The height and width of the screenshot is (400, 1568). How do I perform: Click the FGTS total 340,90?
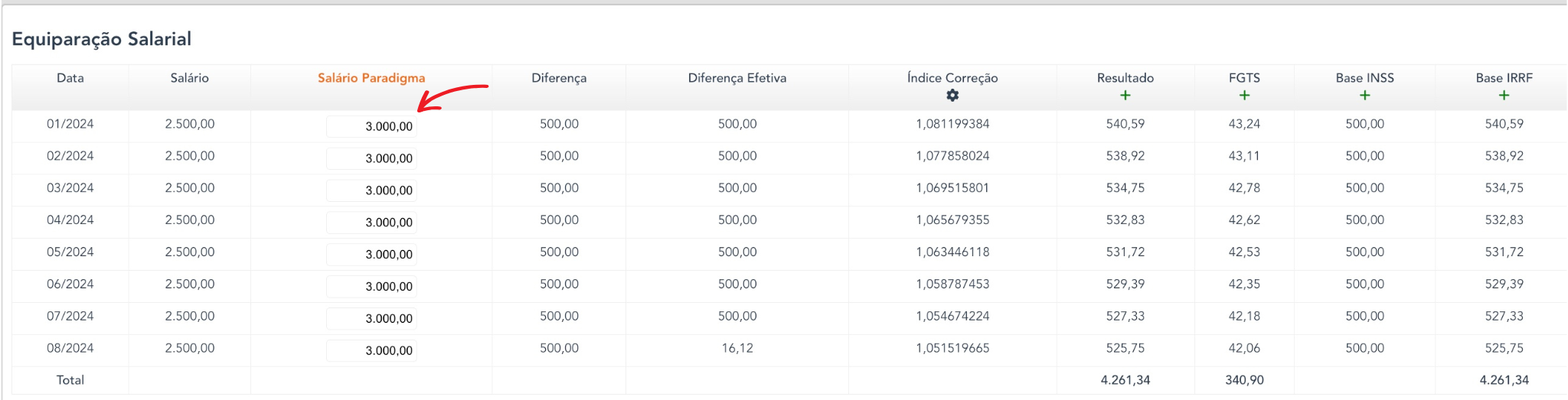(x=1244, y=380)
